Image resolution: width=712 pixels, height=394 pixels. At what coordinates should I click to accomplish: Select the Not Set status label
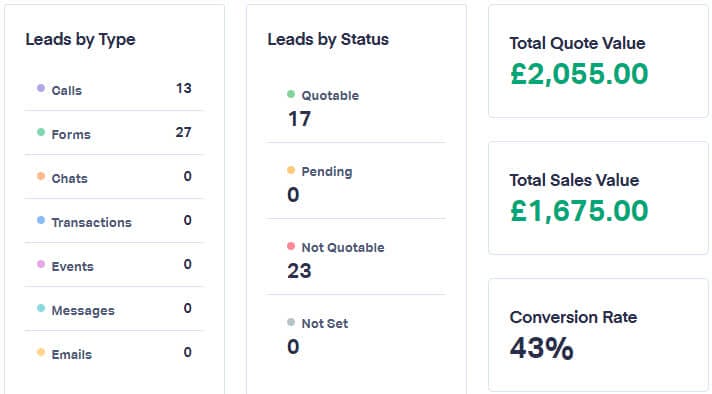[325, 324]
